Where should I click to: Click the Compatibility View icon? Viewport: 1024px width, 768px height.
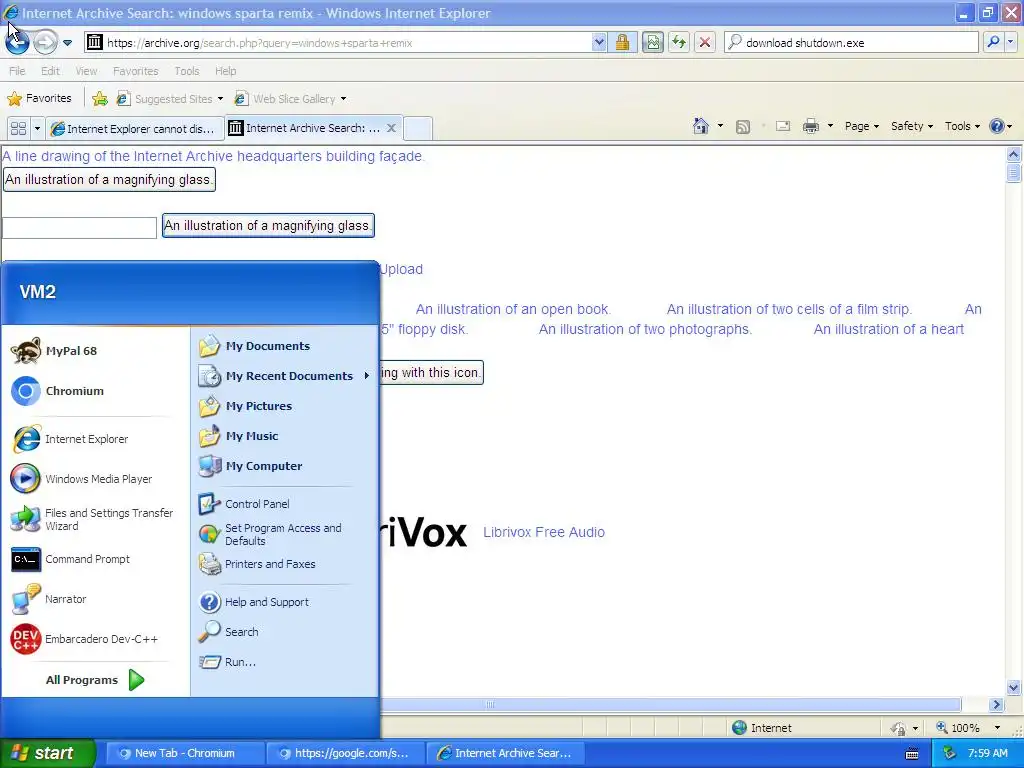[652, 42]
